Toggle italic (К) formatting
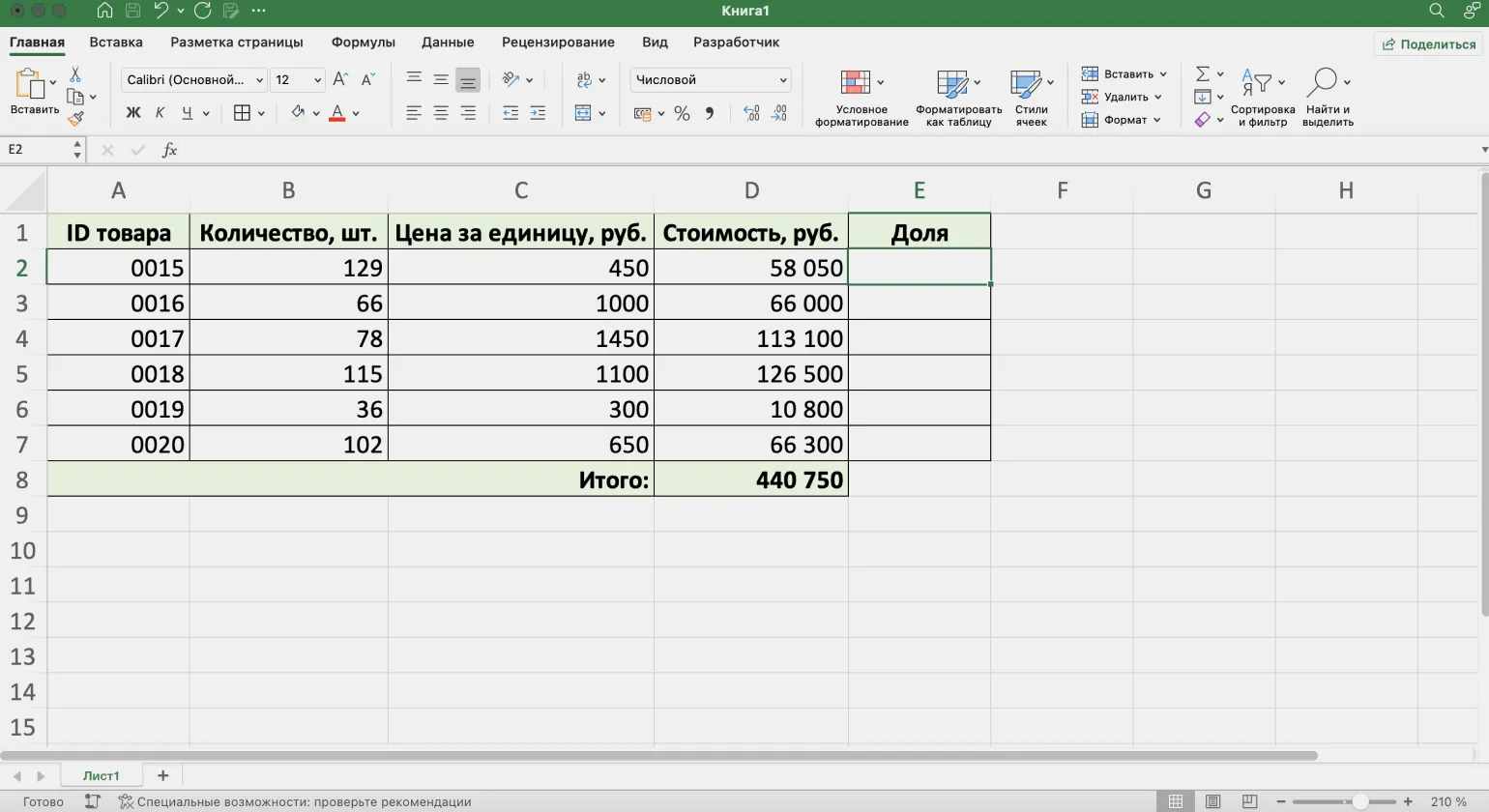 pyautogui.click(x=161, y=114)
